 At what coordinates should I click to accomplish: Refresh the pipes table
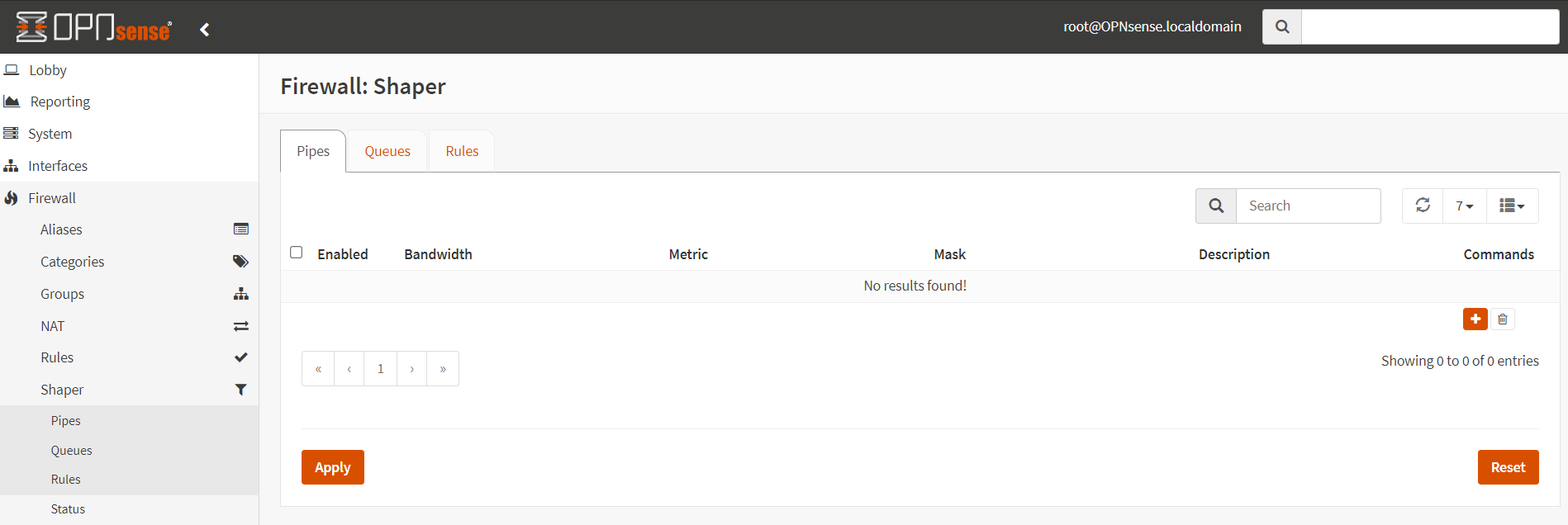(1423, 206)
